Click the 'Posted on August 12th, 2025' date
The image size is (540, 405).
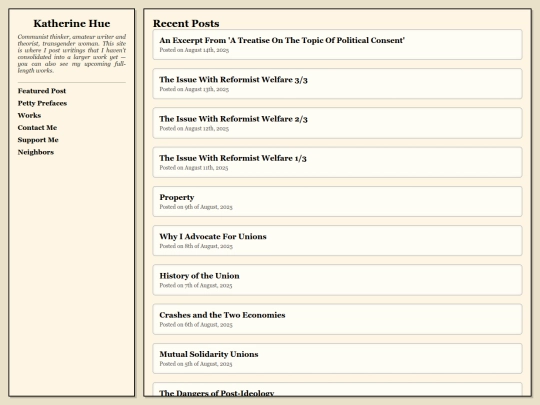[x=194, y=128]
